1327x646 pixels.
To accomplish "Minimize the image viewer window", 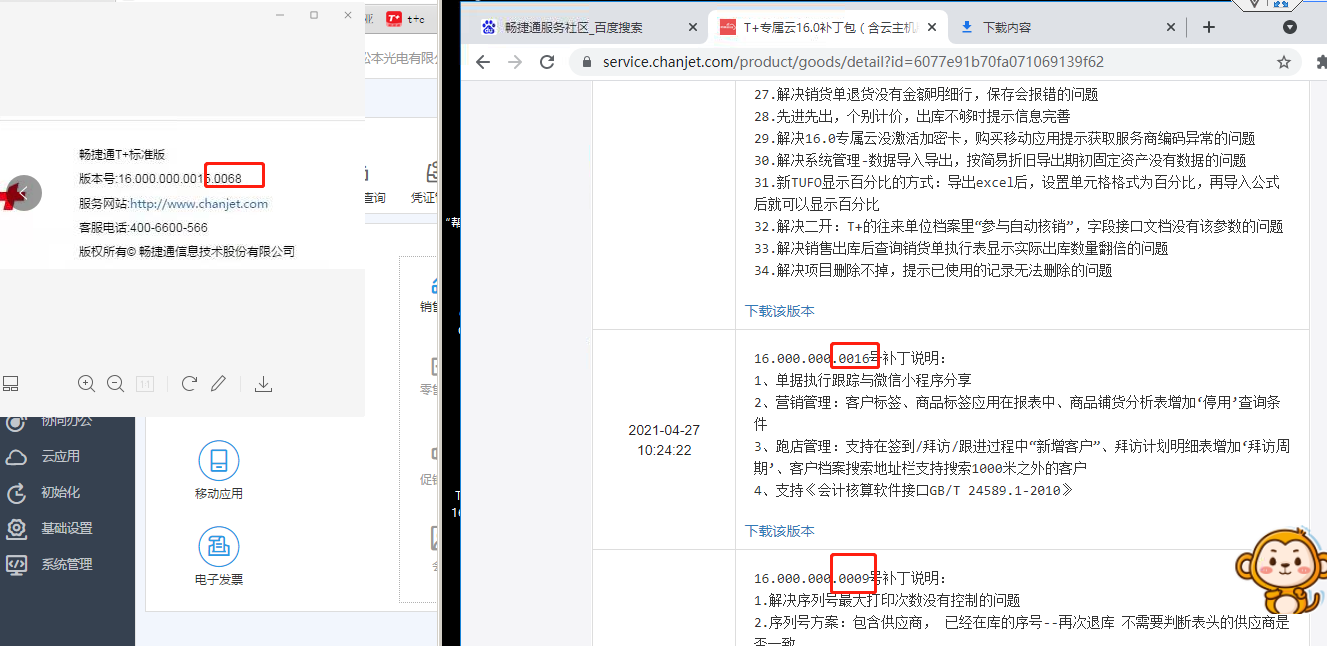I will (x=281, y=15).
